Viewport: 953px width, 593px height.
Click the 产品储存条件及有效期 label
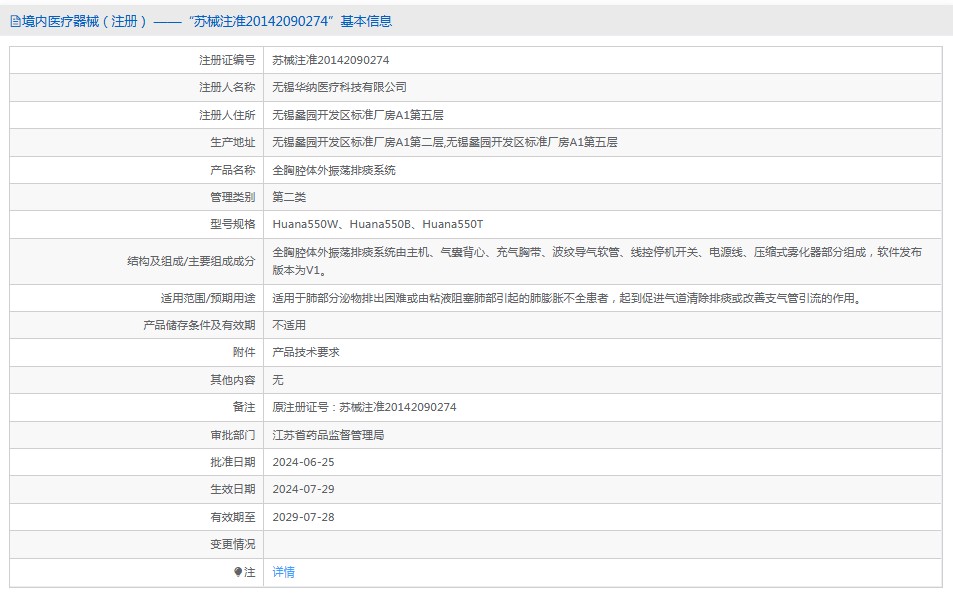199,325
